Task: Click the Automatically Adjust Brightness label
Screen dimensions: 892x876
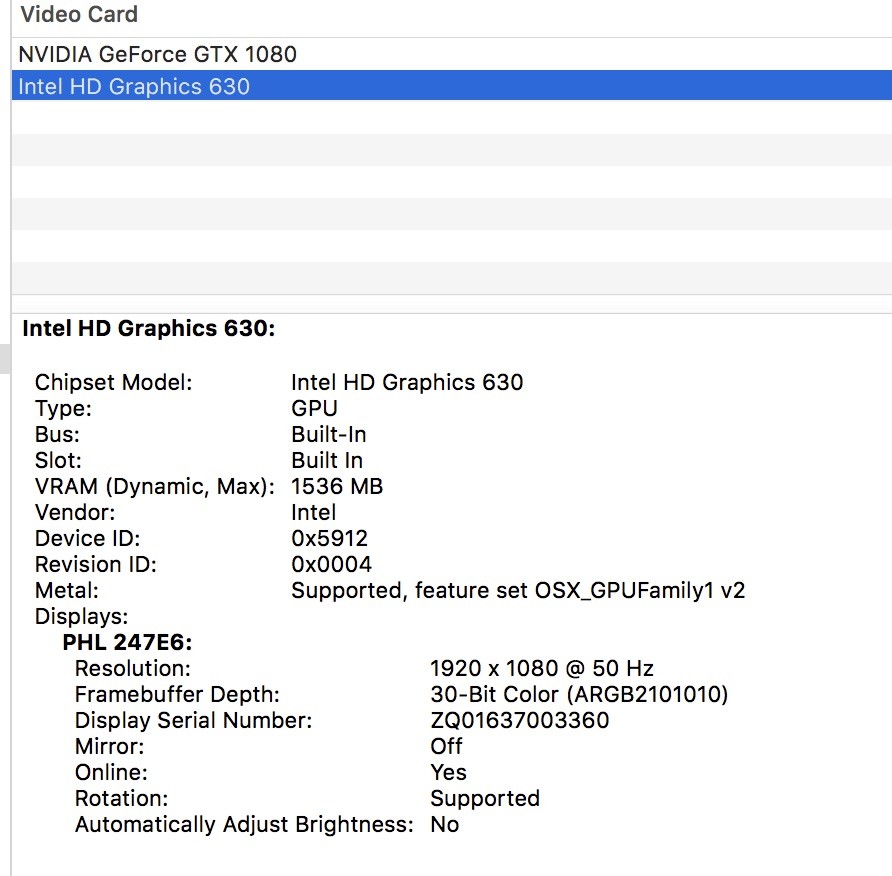Action: pyautogui.click(x=244, y=824)
